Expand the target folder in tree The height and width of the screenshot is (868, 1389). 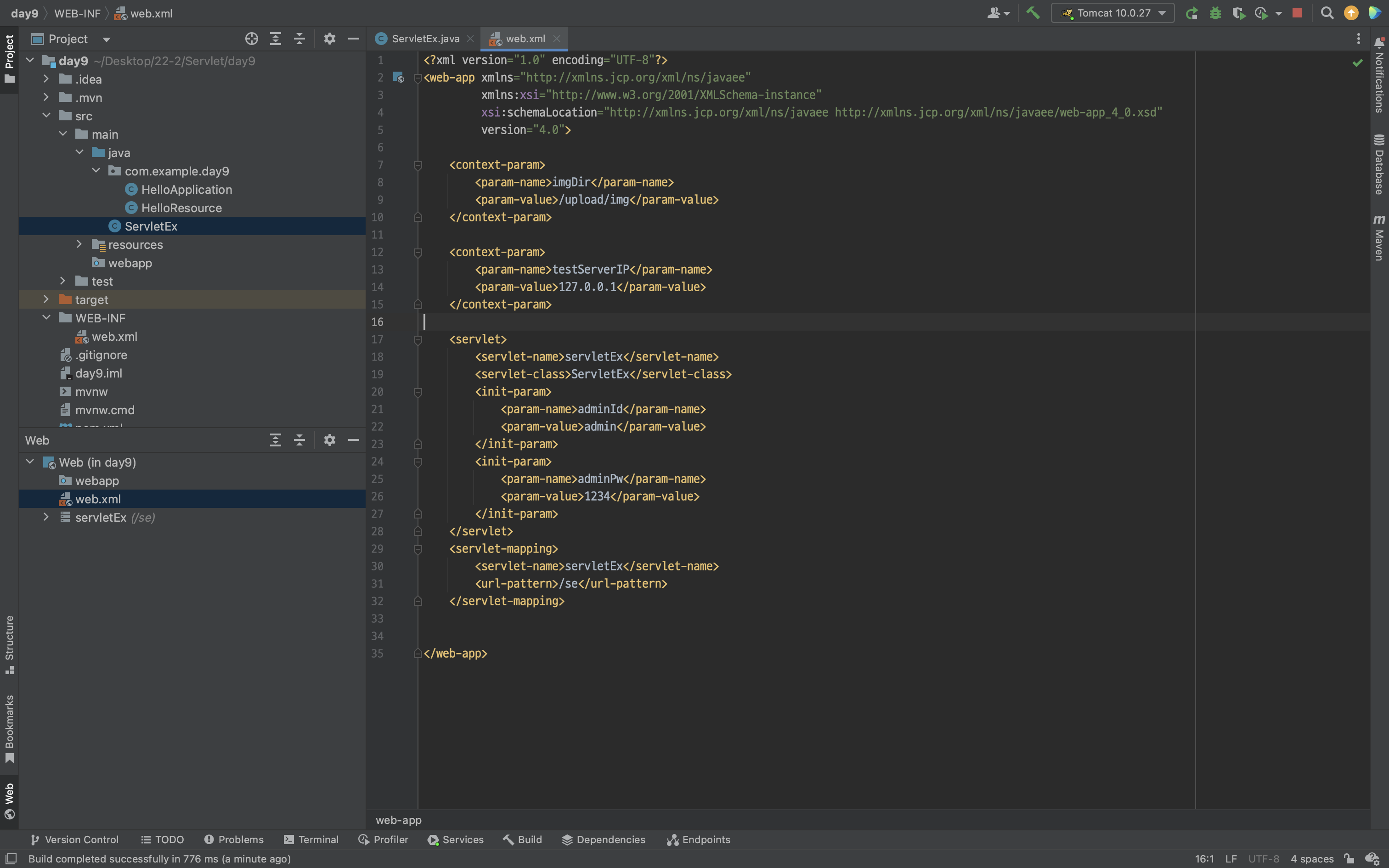click(x=46, y=299)
